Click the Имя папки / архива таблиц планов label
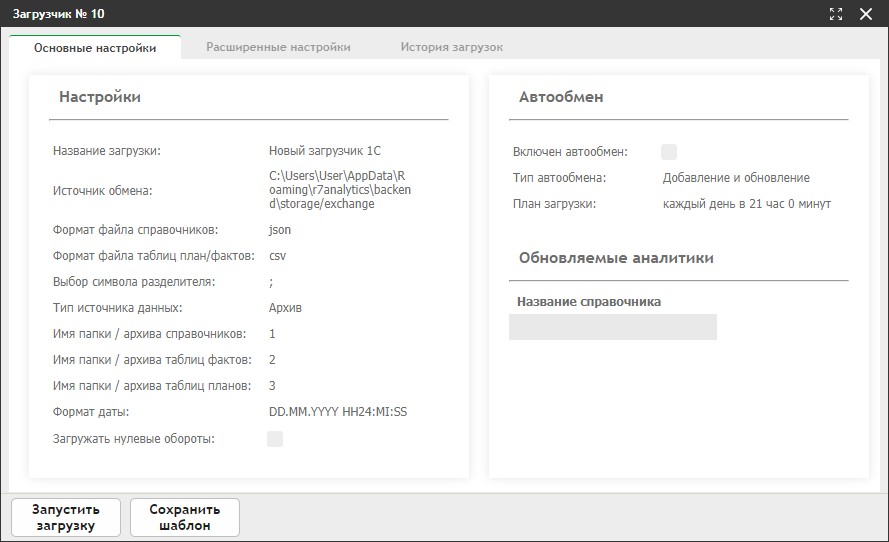This screenshot has height=542, width=889. [x=152, y=386]
